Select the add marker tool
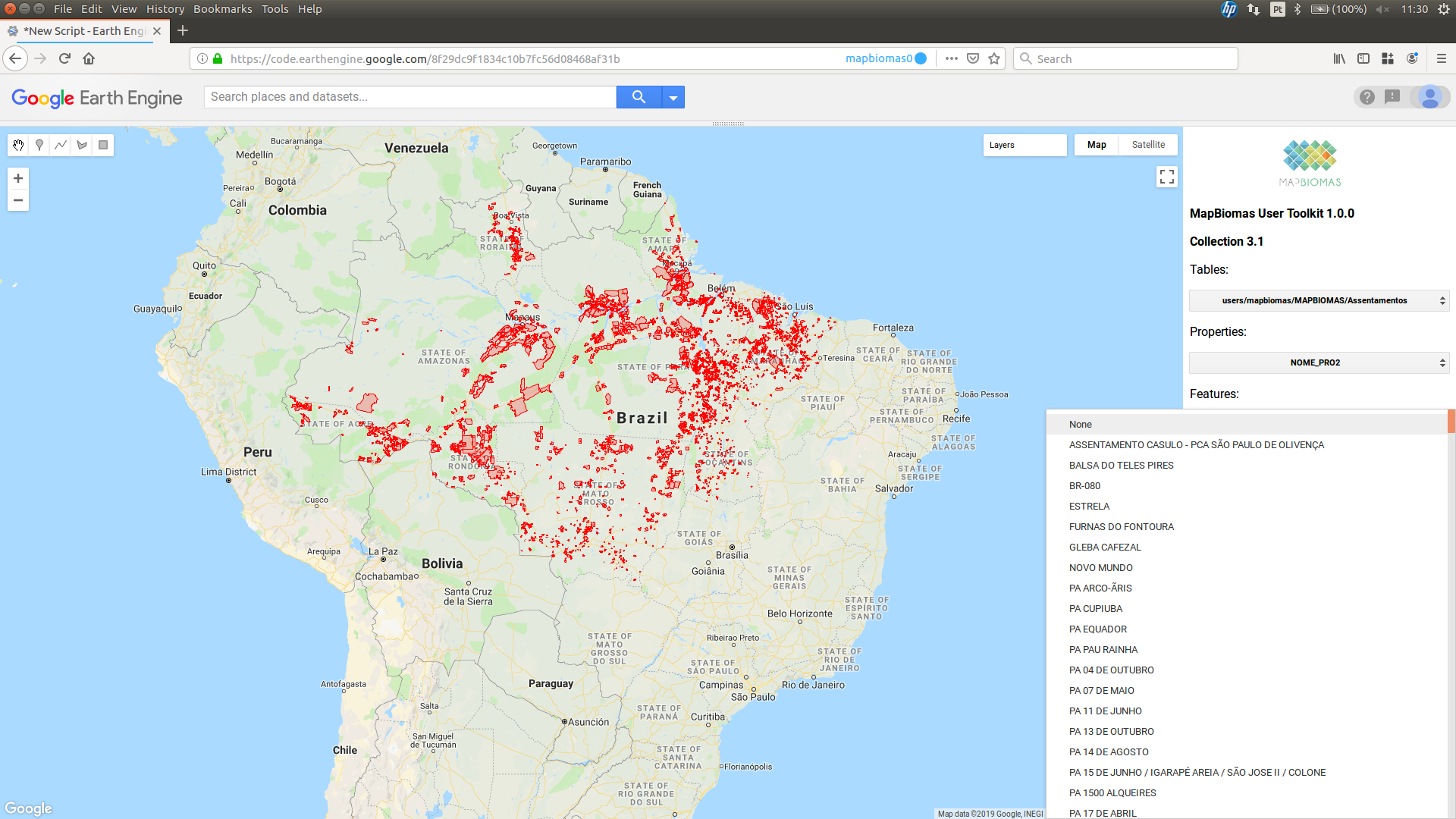This screenshot has height=819, width=1456. coord(39,145)
